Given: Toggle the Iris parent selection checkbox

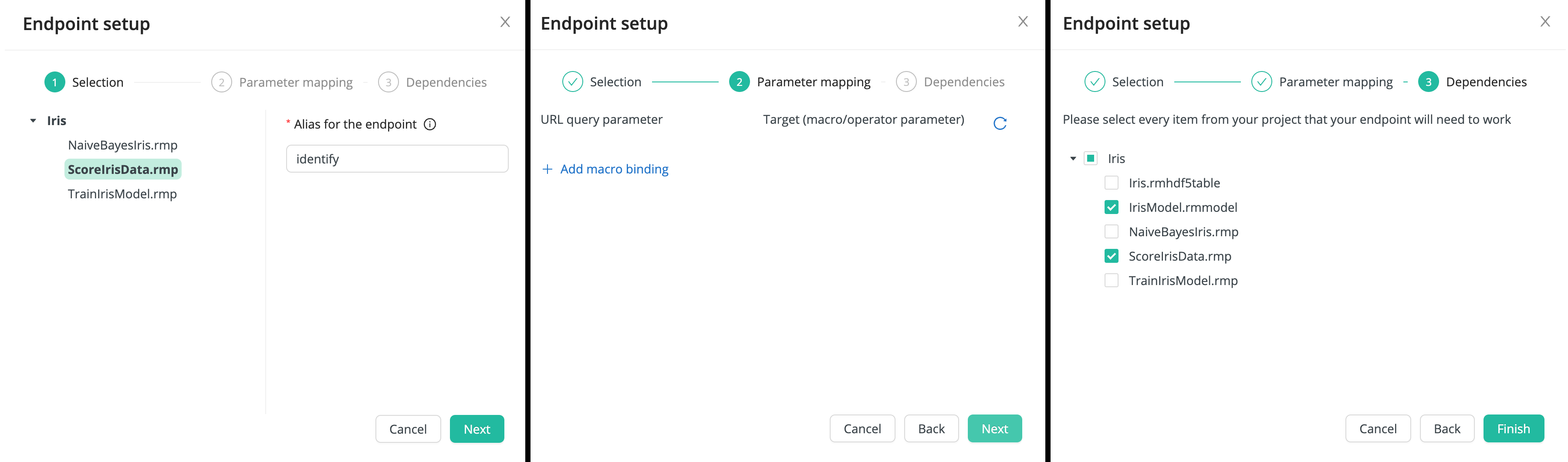Looking at the screenshot, I should (1090, 158).
